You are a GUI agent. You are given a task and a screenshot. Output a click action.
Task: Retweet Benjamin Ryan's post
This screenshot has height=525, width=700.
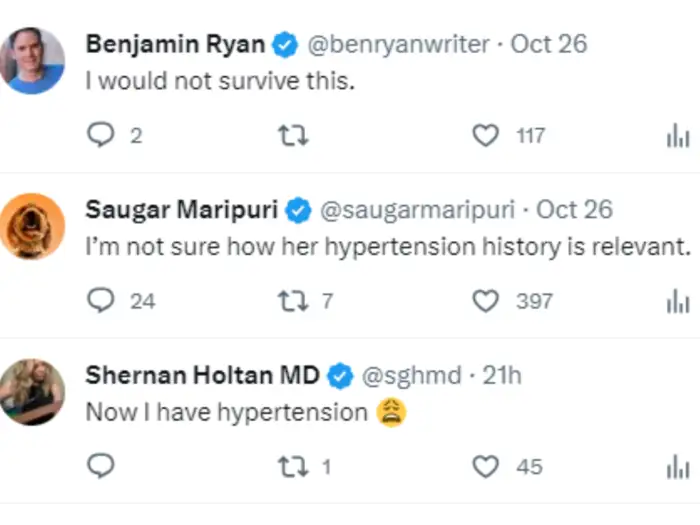(292, 136)
